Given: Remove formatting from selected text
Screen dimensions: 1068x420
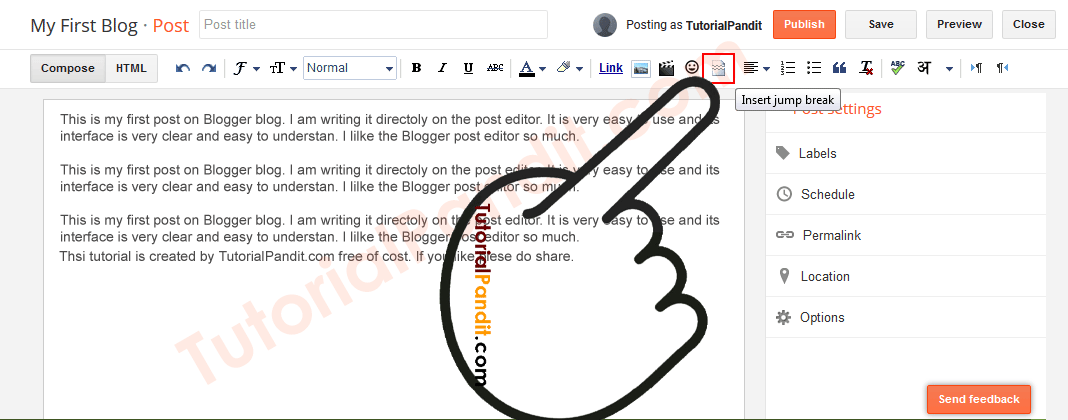Looking at the screenshot, I should click(866, 68).
